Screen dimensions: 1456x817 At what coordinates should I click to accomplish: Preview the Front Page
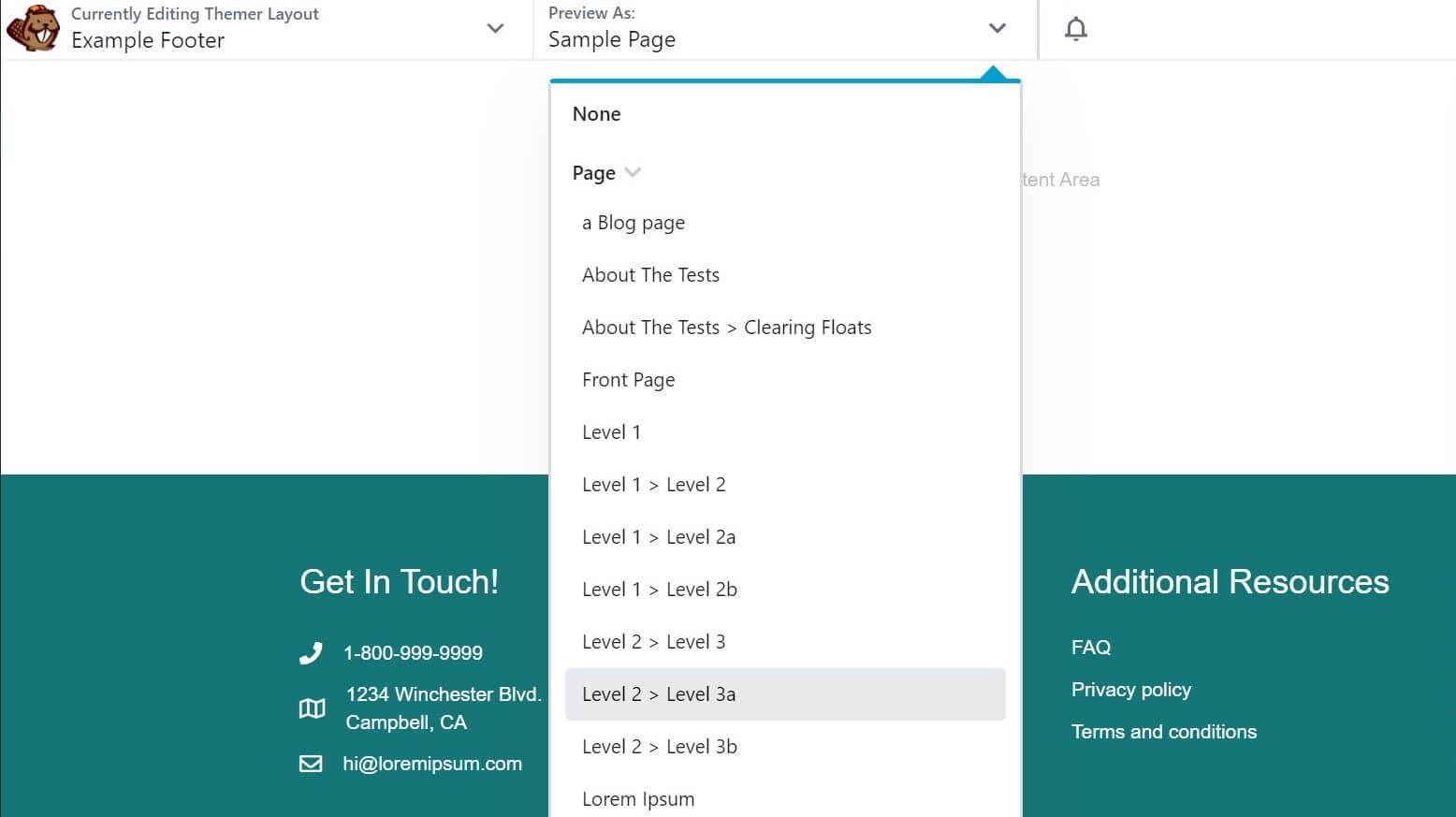tap(628, 379)
